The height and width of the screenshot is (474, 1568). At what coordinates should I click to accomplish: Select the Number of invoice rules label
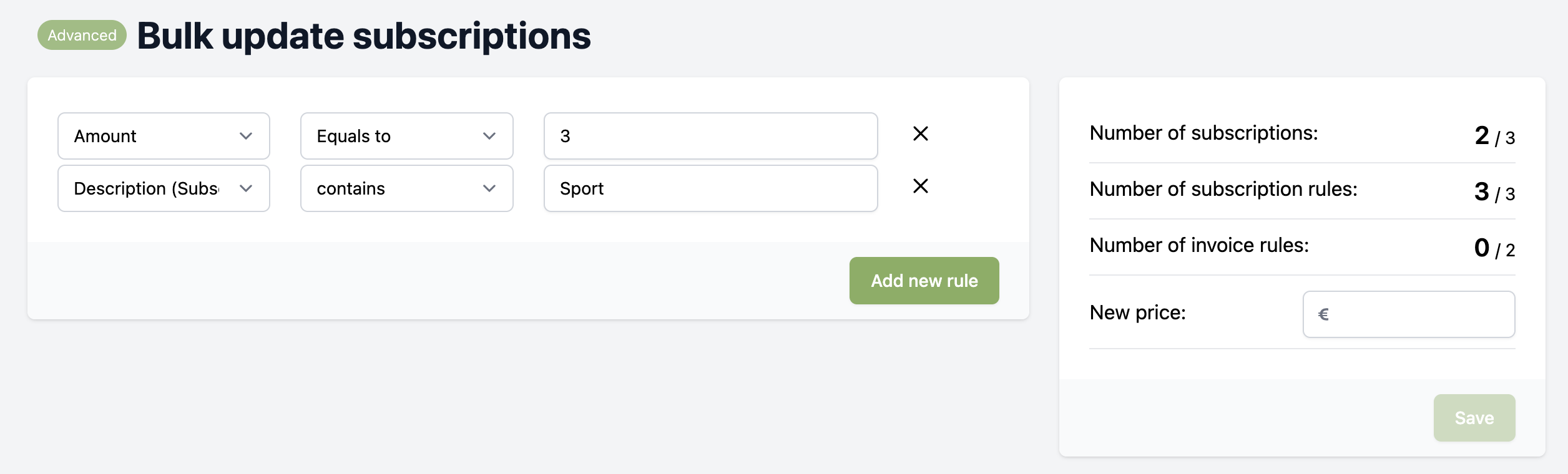tap(1198, 245)
